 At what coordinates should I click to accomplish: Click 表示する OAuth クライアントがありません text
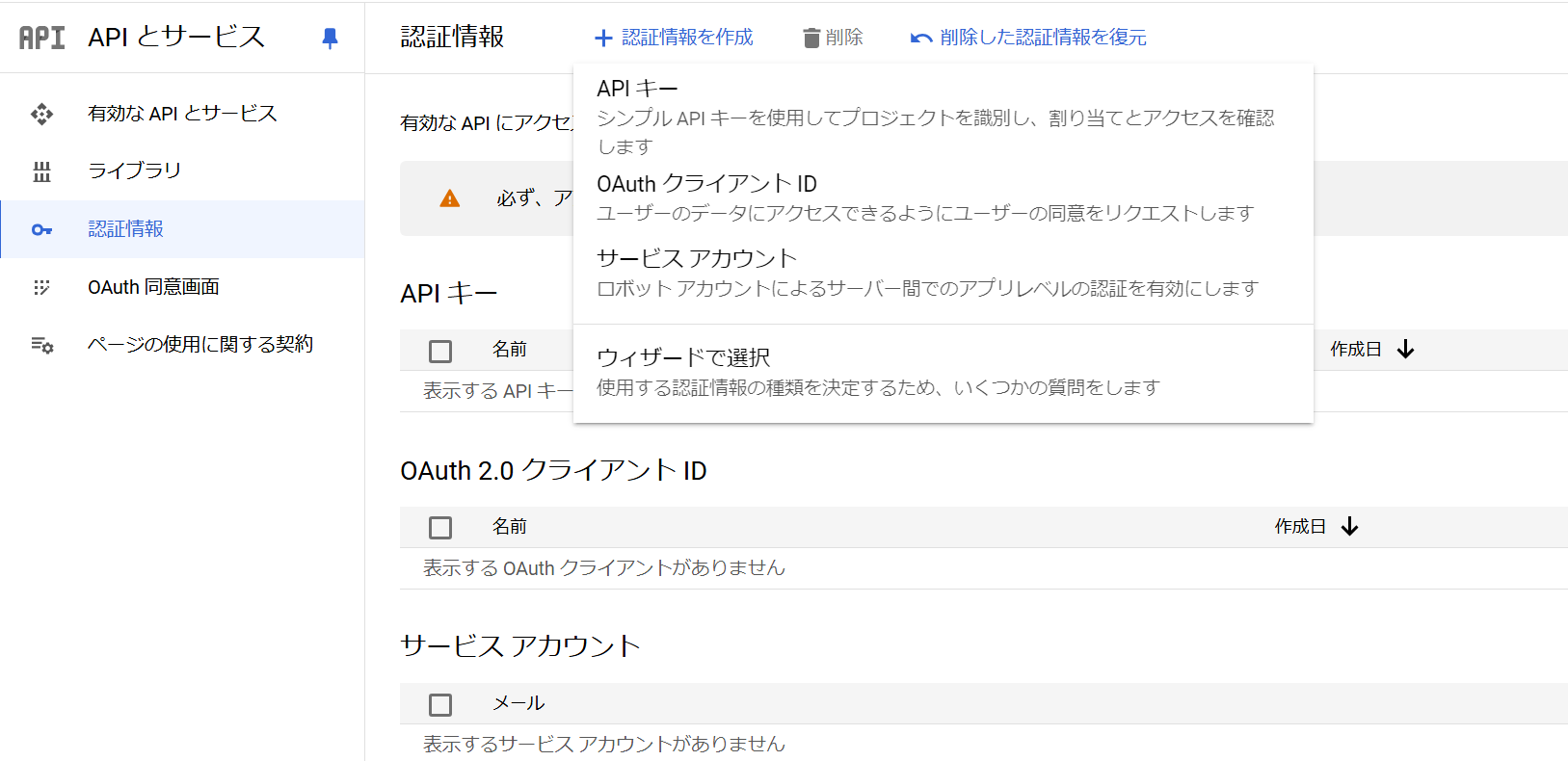(604, 568)
